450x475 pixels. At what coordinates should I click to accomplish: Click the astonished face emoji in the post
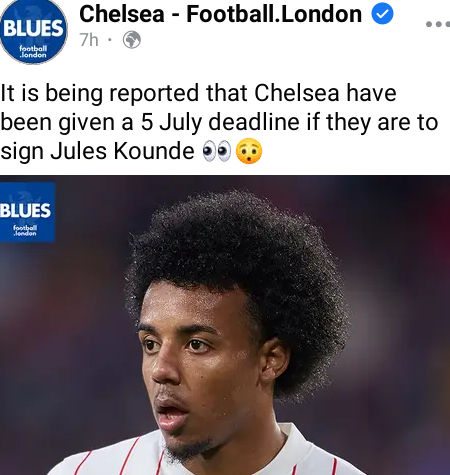(249, 151)
